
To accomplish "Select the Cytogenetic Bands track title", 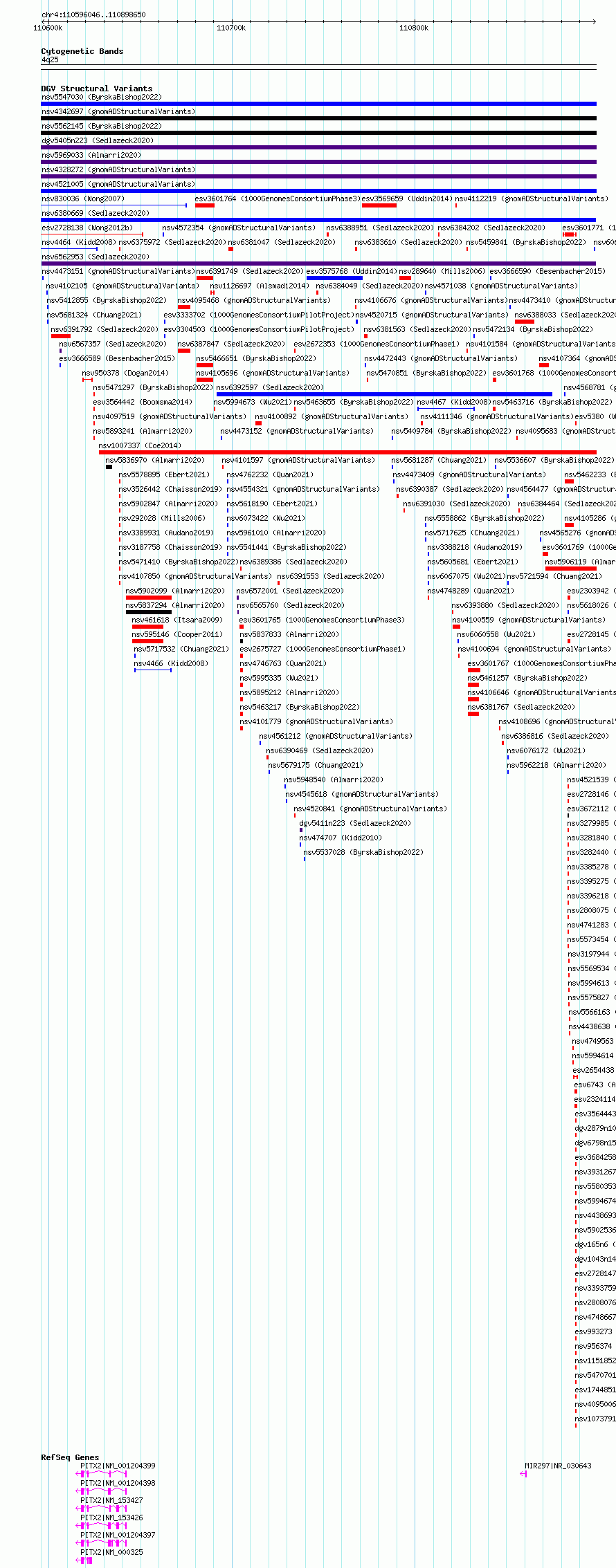I will tap(82, 51).
